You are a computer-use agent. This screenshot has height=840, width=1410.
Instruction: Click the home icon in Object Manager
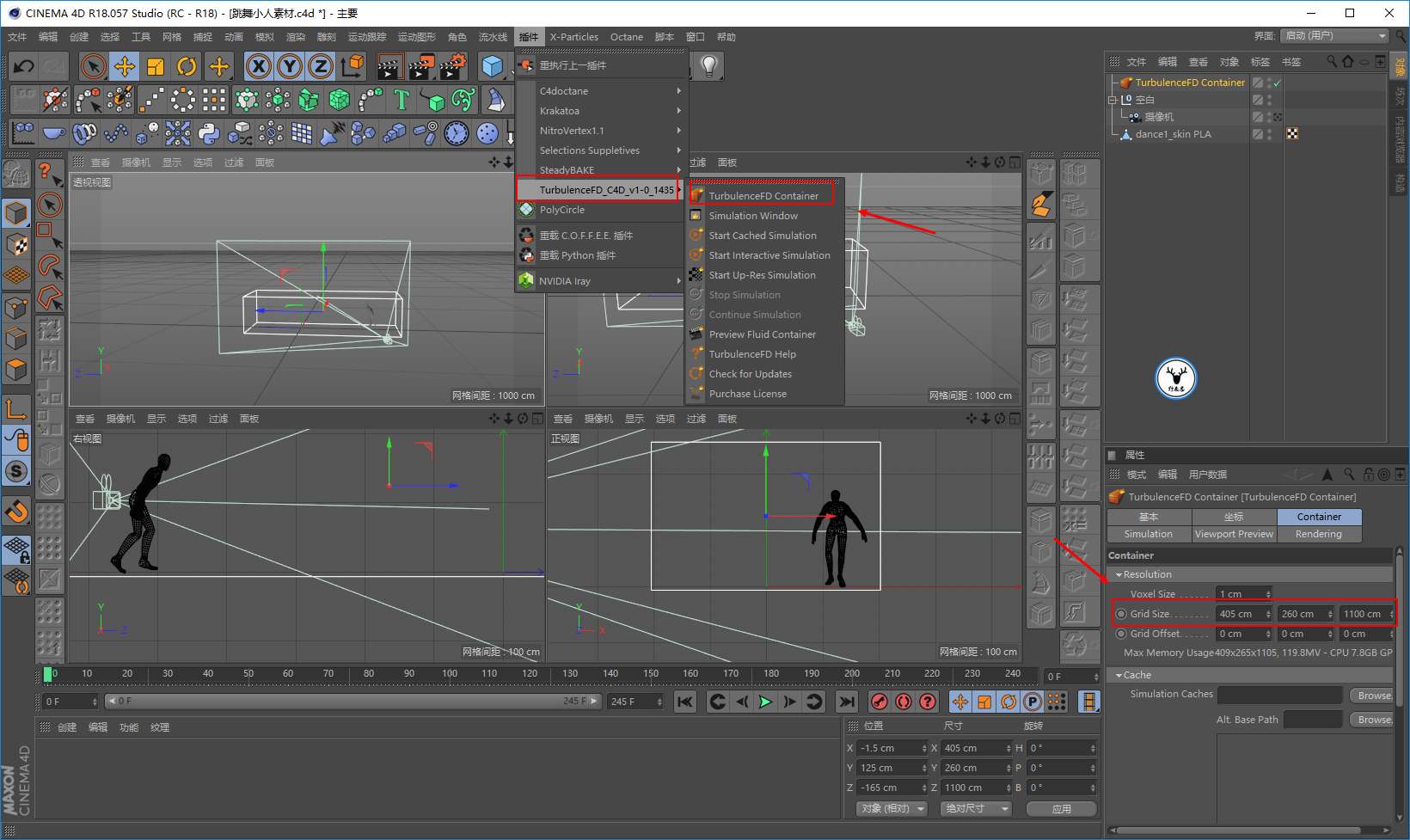1347,61
